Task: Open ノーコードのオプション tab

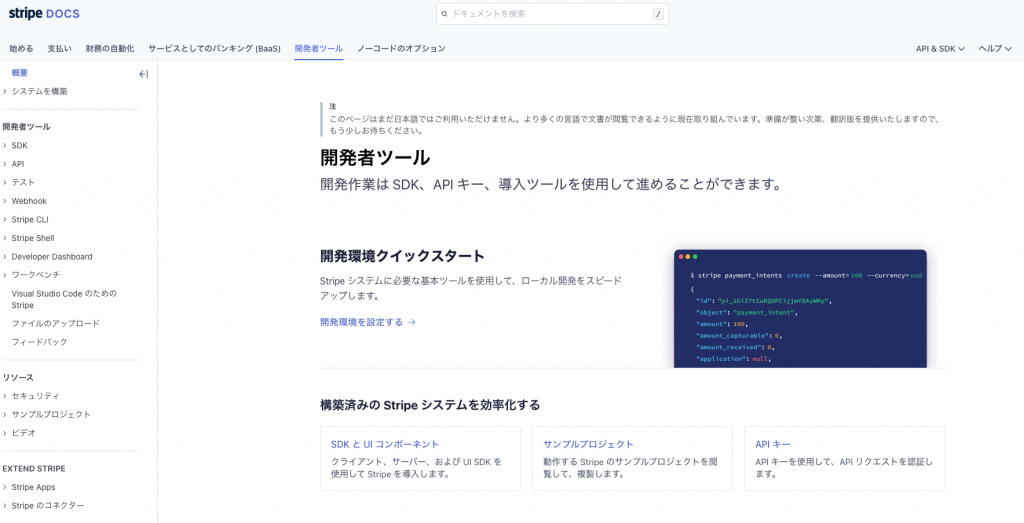Action: tap(401, 48)
